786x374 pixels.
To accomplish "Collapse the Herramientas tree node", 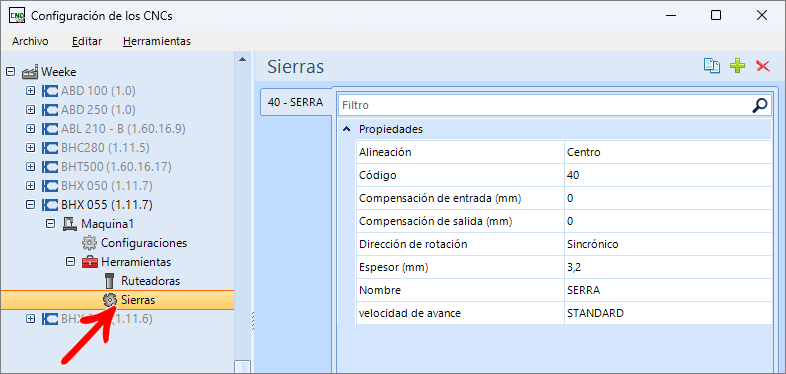I will (x=70, y=262).
